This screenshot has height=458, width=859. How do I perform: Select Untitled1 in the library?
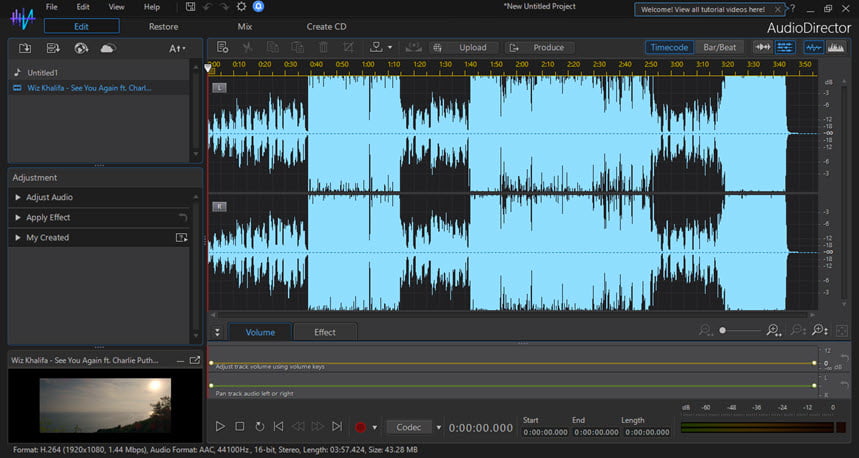pyautogui.click(x=100, y=72)
